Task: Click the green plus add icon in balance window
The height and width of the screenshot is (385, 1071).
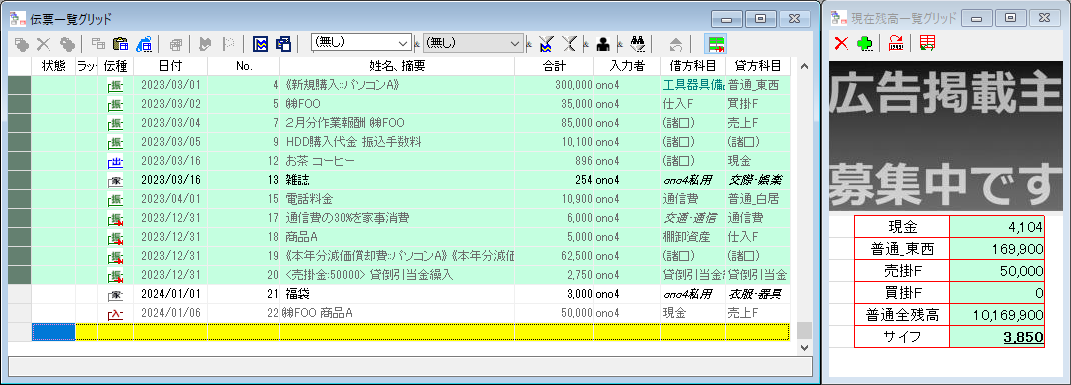Action: [865, 43]
